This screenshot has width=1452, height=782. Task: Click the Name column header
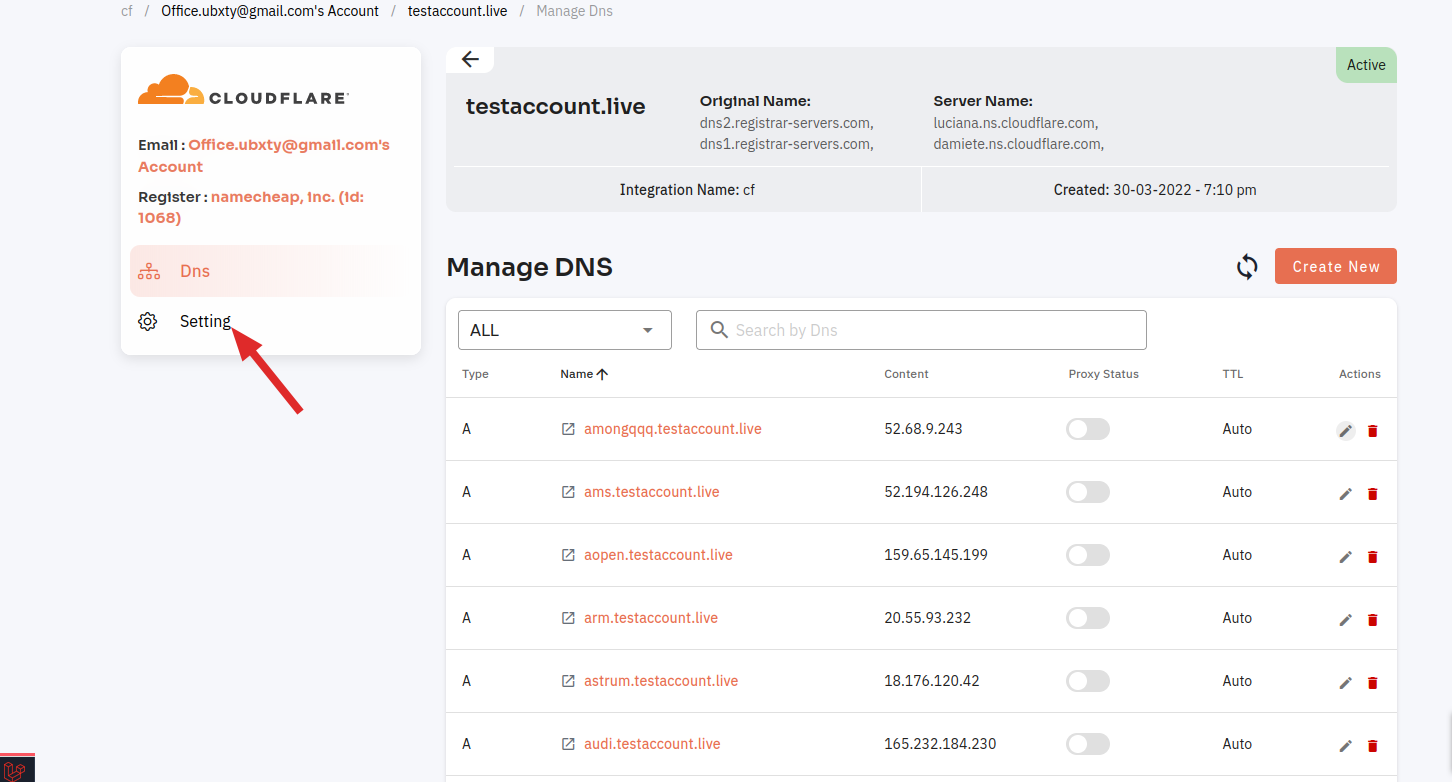tap(577, 374)
